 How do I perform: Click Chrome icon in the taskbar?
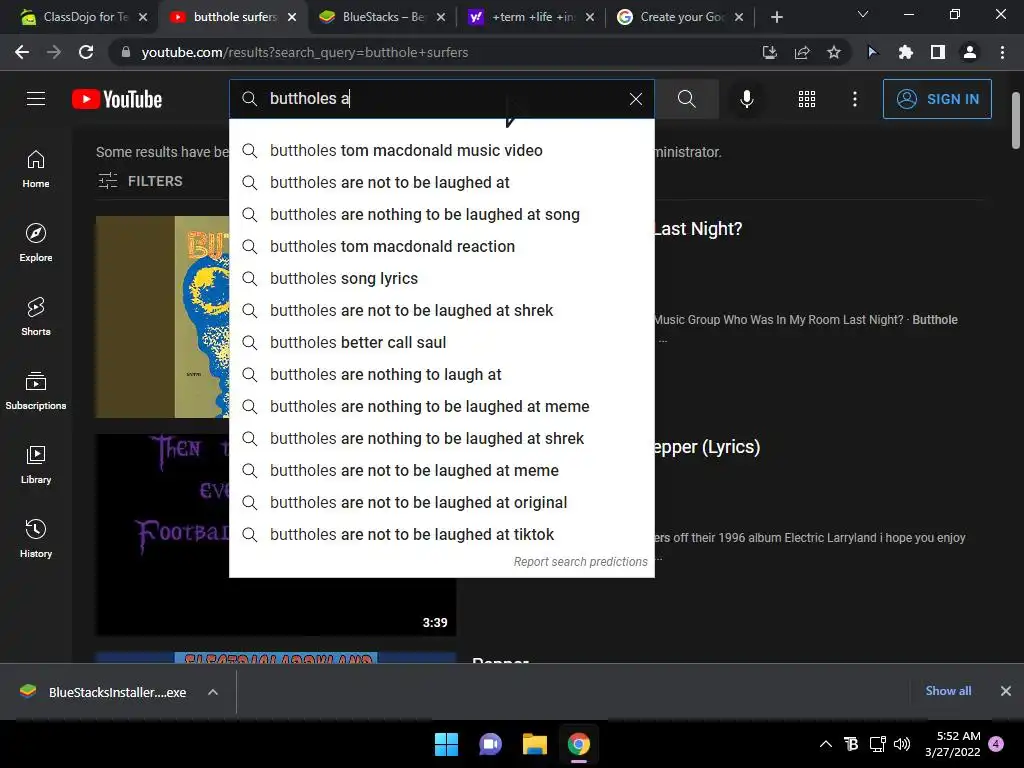pos(579,744)
